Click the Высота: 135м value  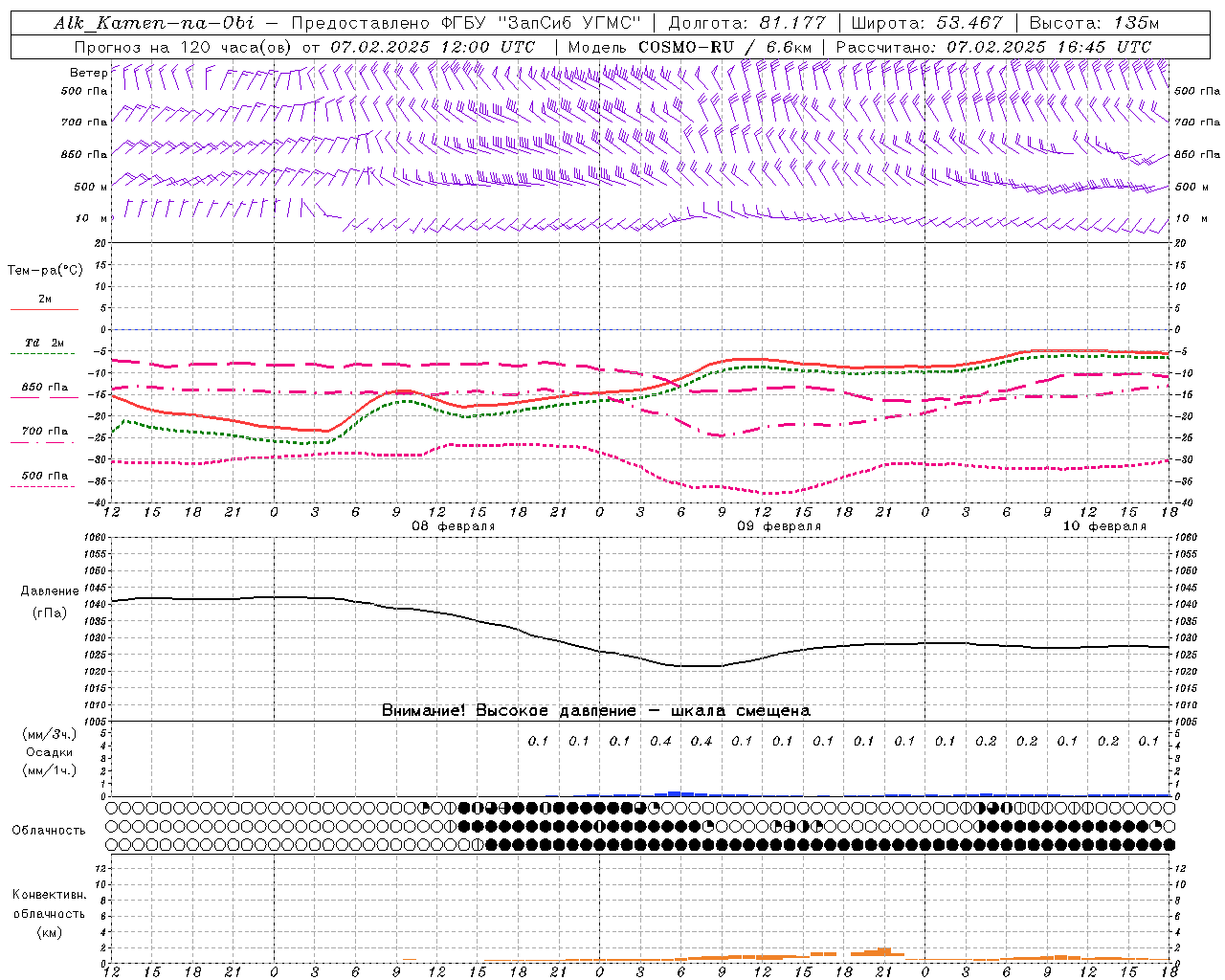coord(1094,23)
